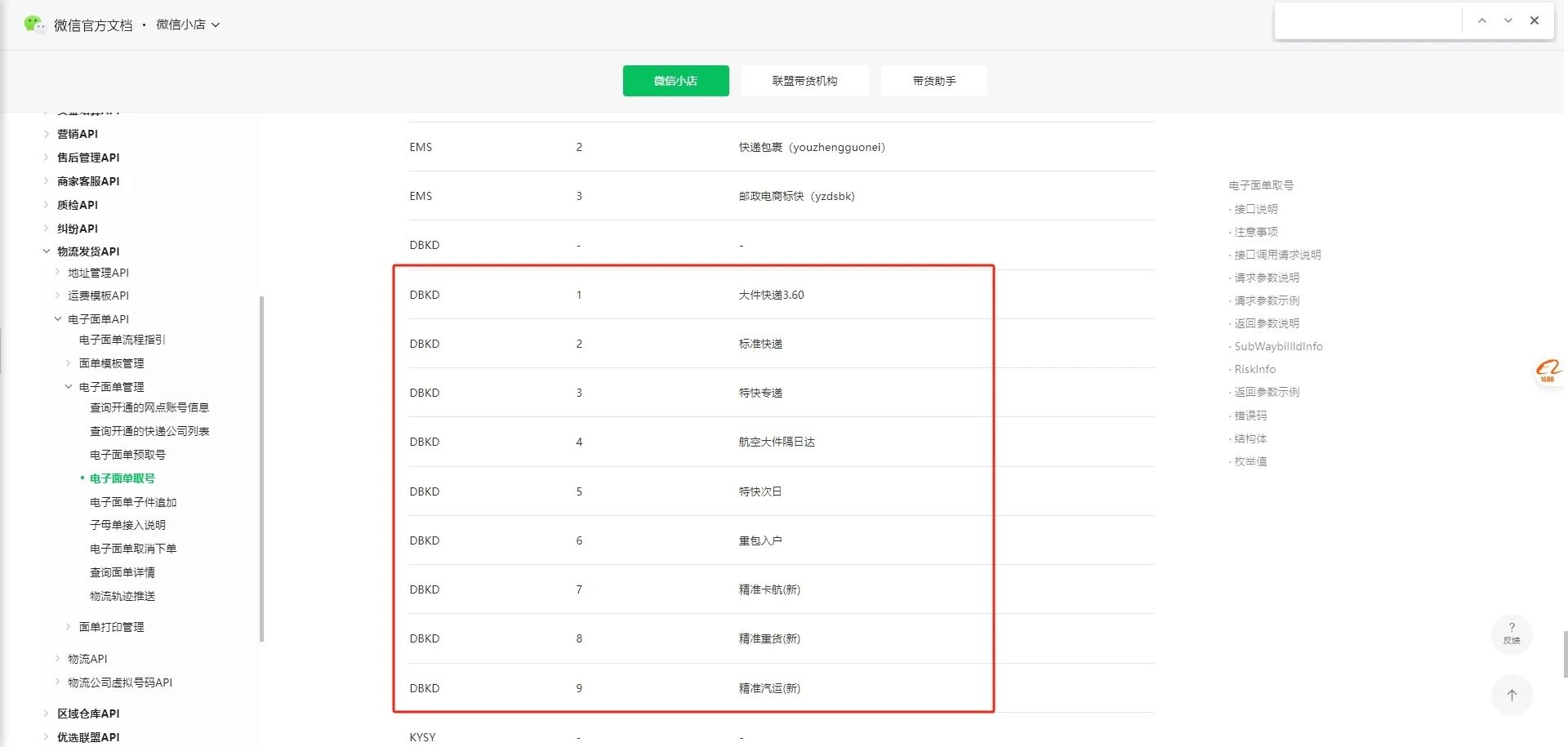Jump to 枚举值 anchor
This screenshot has width=1568, height=747.
coord(1250,461)
